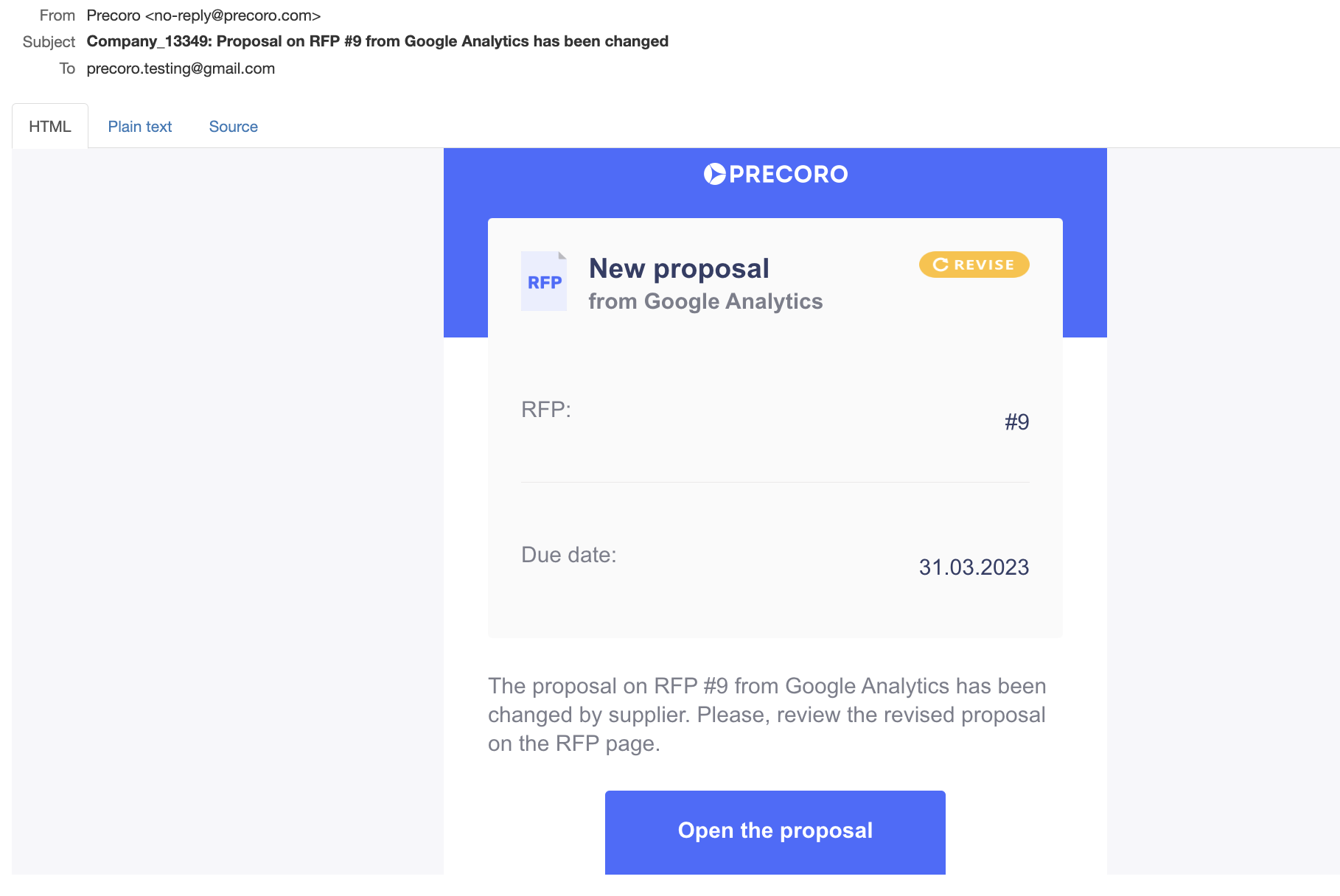Click the Subject header label
1340x896 pixels.
[x=49, y=42]
